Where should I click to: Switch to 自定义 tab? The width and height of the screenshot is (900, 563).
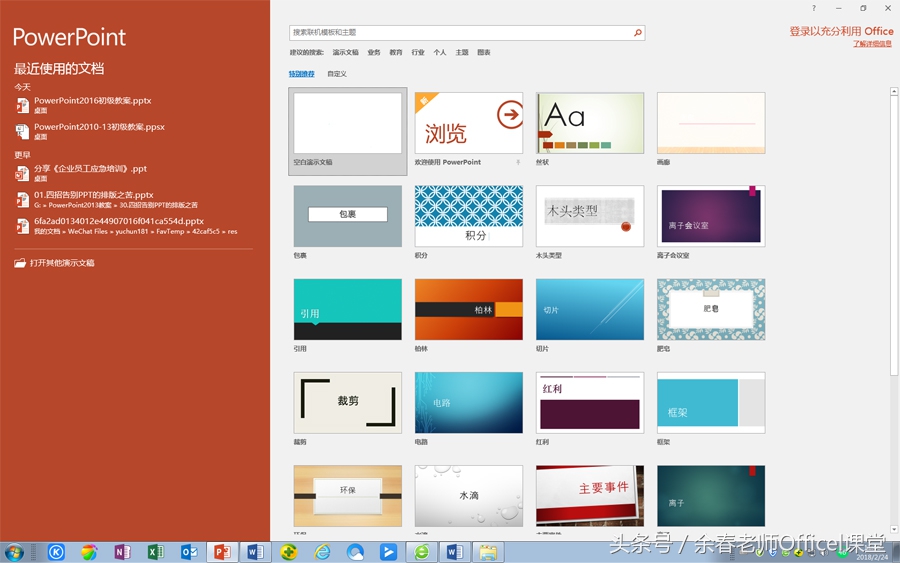(x=337, y=73)
